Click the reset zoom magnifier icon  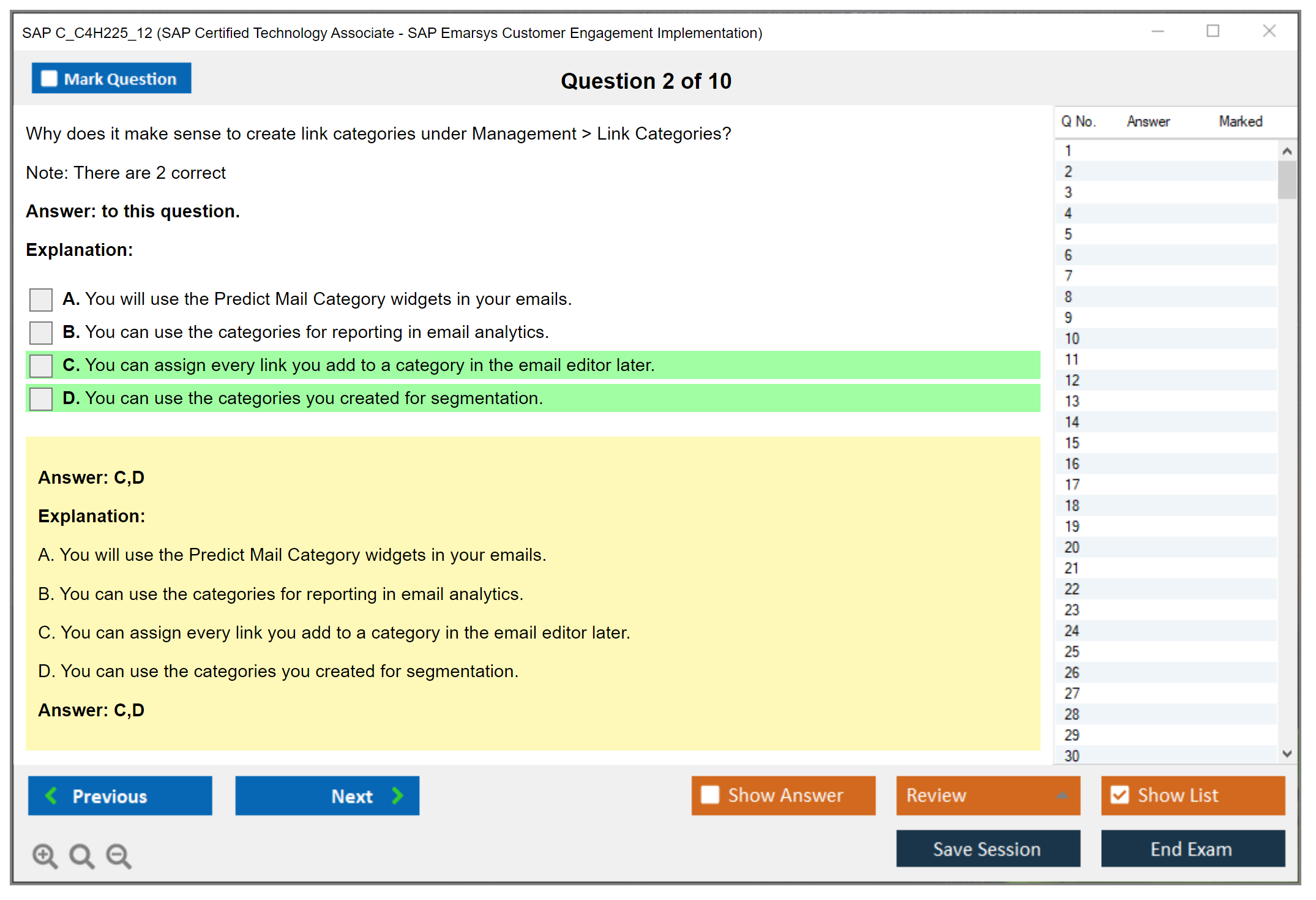81,856
